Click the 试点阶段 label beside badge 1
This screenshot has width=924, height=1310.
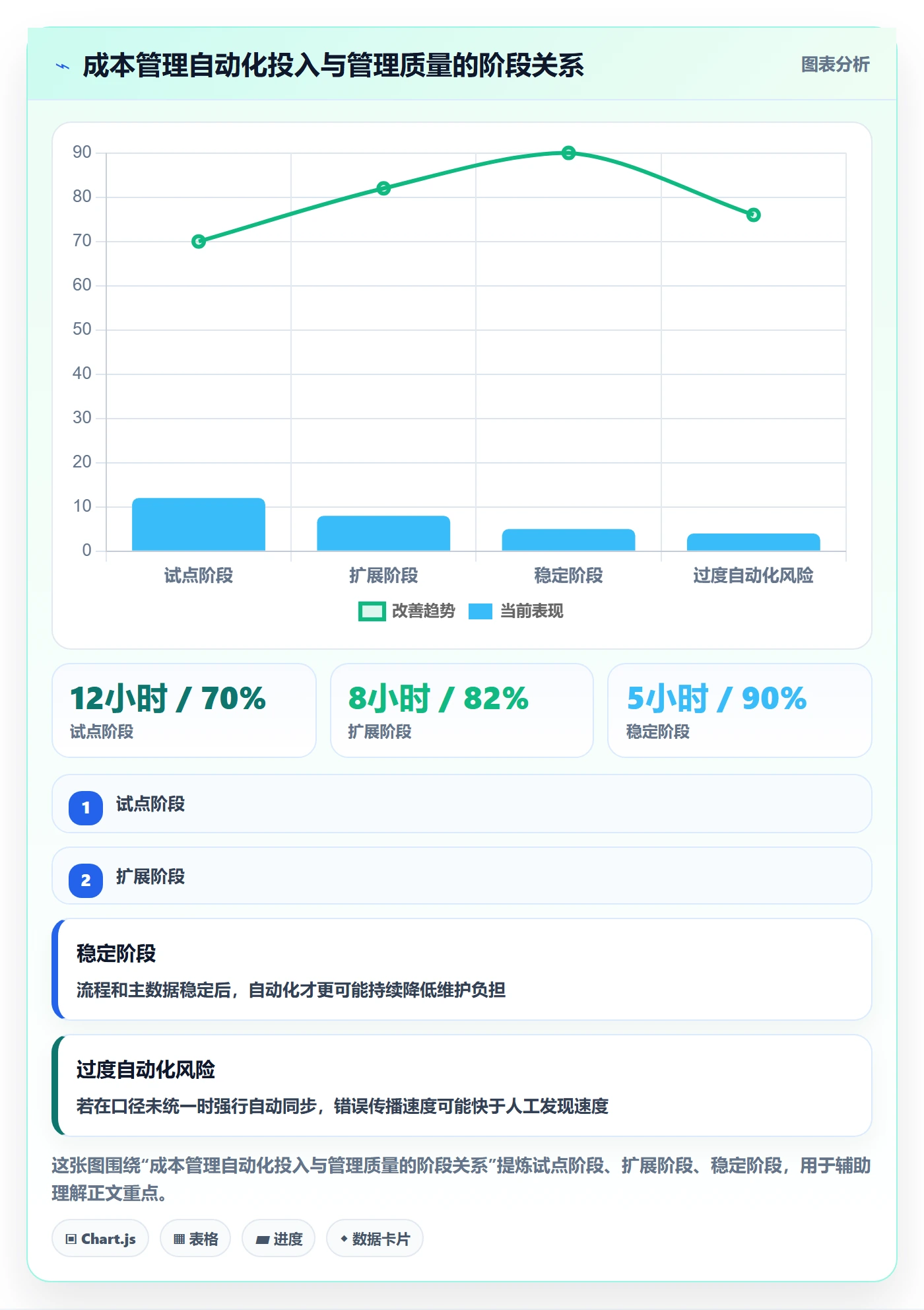pos(150,804)
